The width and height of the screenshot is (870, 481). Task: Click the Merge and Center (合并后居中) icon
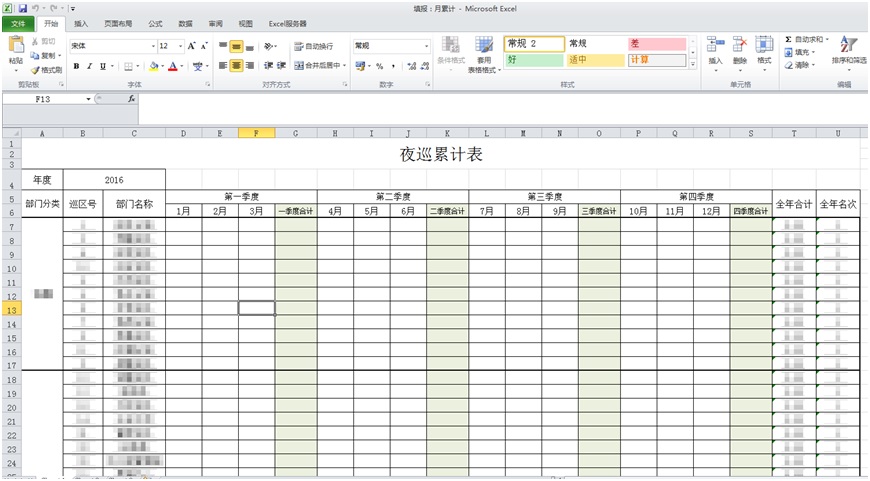click(x=319, y=66)
